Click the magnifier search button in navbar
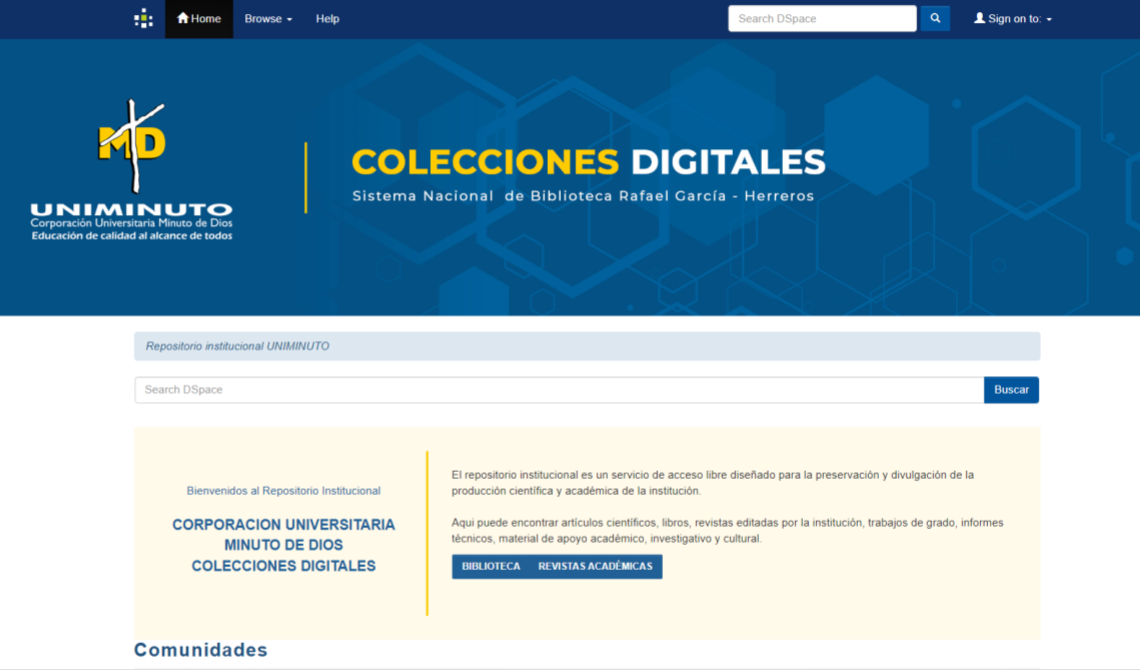Screen dimensions: 1140x670 pos(935,19)
